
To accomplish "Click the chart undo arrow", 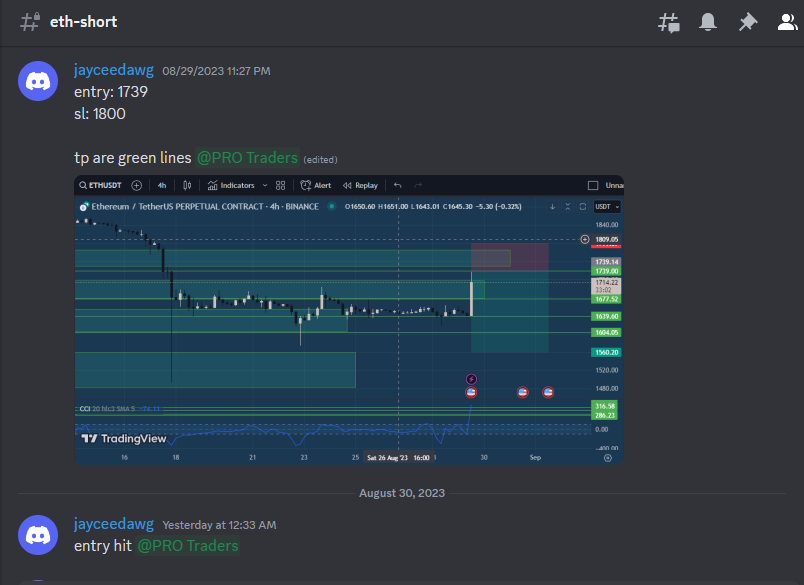I will pos(397,186).
